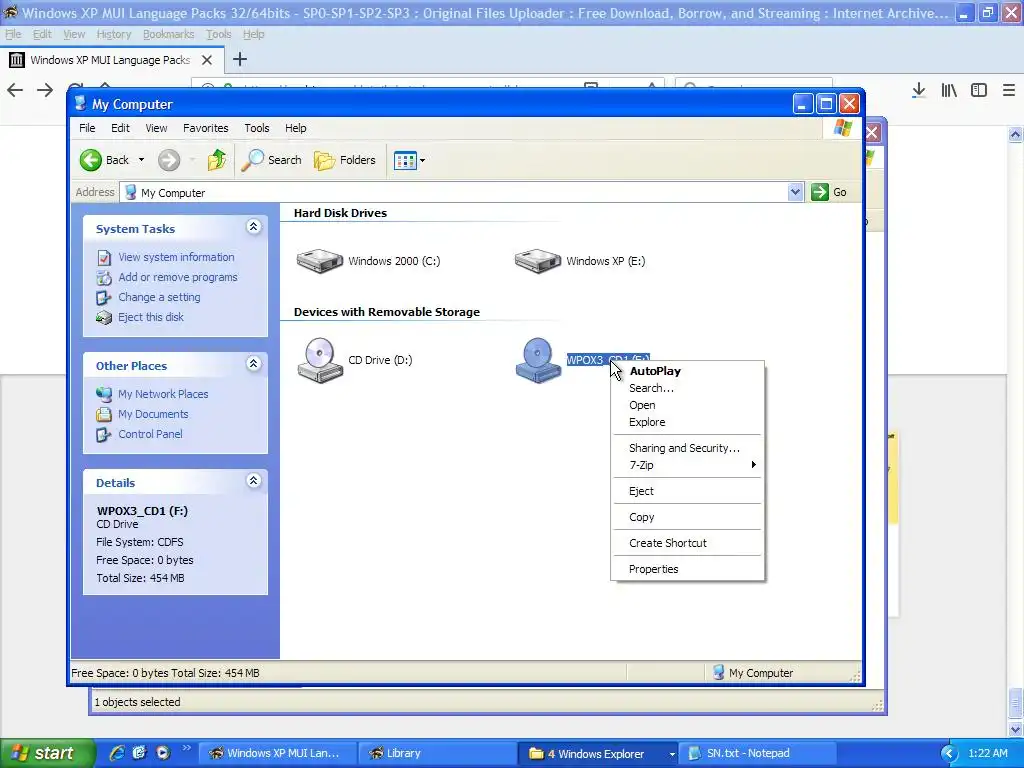Open the Tools menu in My Computer
The image size is (1024, 768).
click(x=257, y=128)
